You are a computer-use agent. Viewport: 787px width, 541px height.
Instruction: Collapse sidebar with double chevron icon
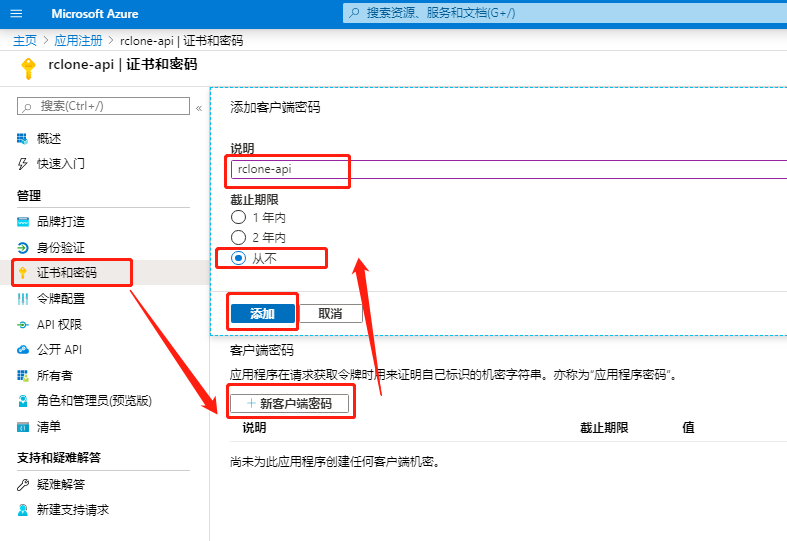click(x=199, y=108)
